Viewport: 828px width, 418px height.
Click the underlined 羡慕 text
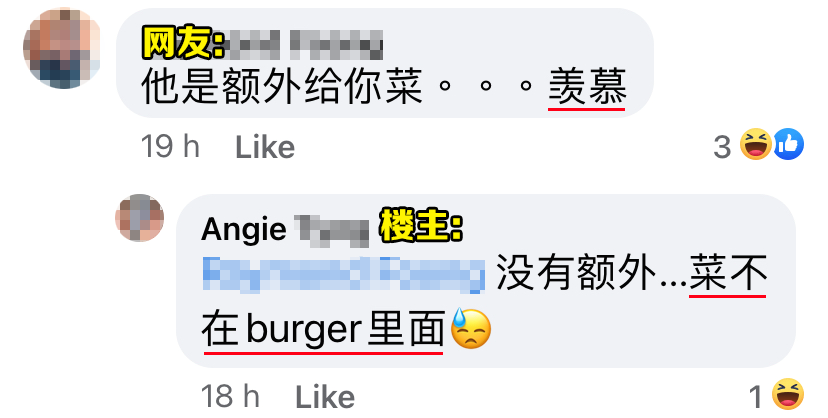click(587, 87)
